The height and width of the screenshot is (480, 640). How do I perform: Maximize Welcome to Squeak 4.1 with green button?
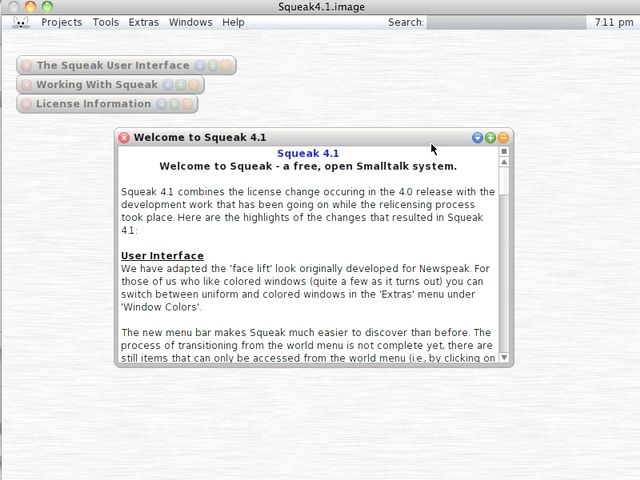(490, 138)
